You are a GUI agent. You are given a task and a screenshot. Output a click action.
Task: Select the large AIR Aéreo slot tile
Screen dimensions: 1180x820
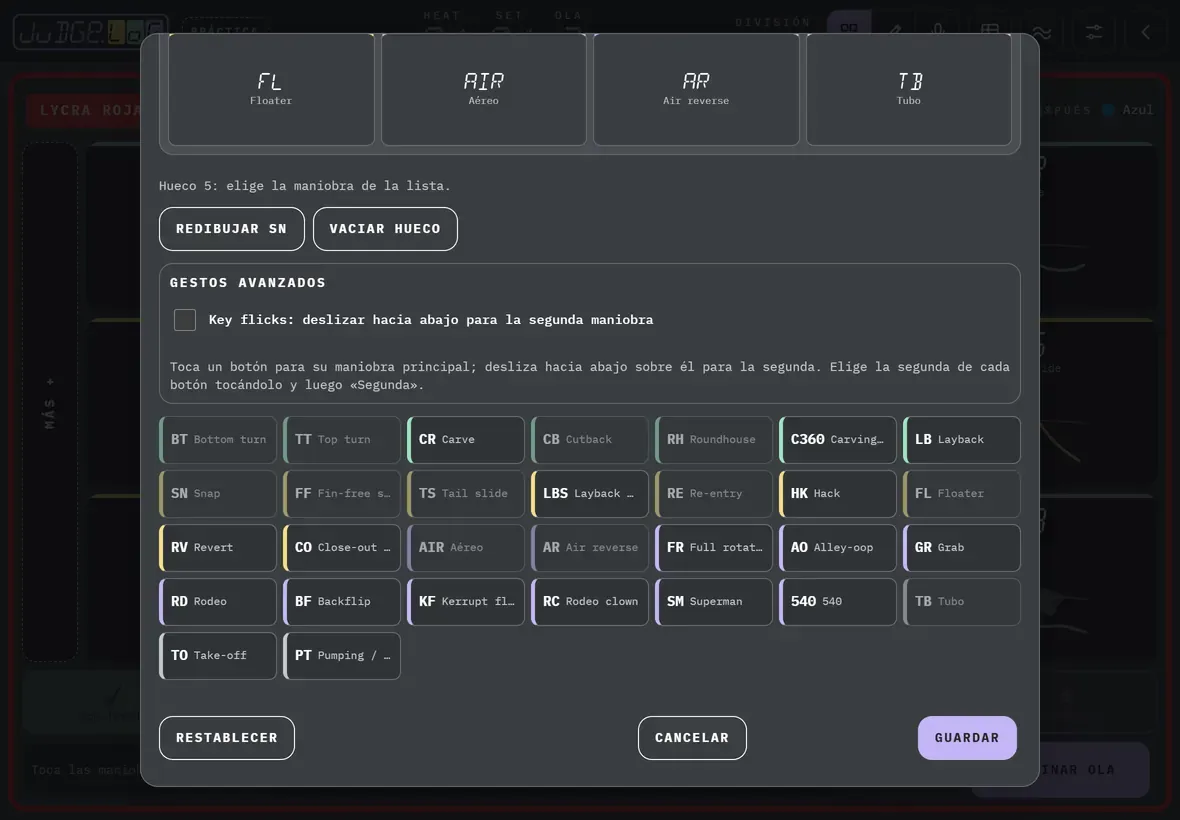click(484, 89)
